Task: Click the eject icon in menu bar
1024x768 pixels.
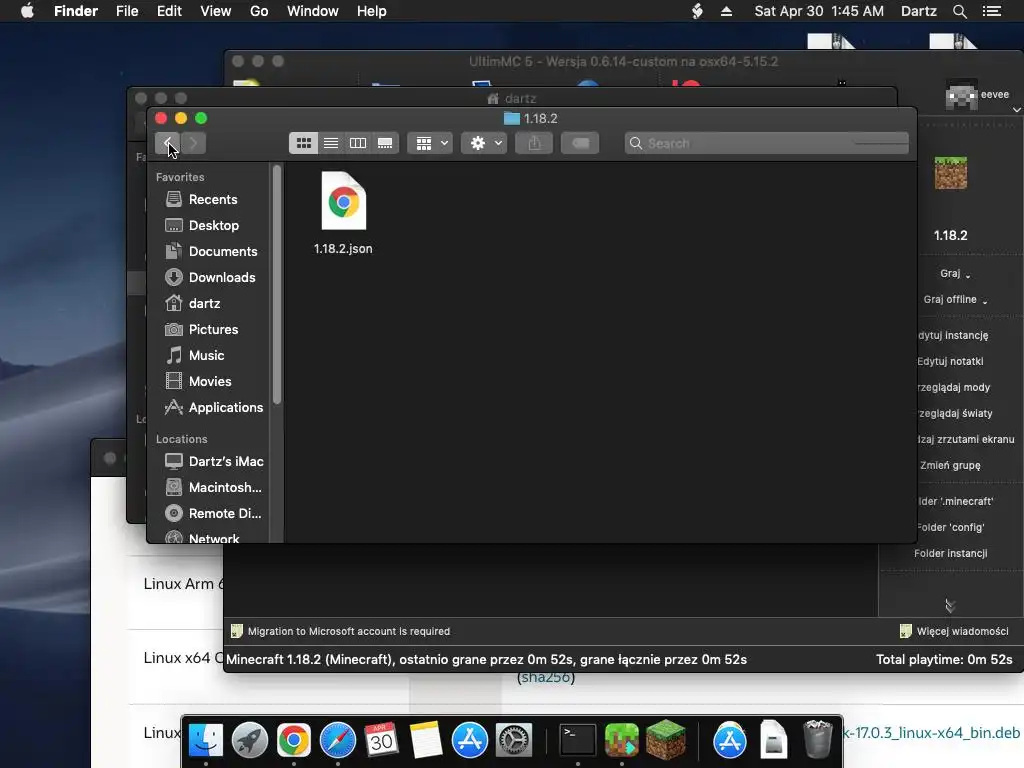Action: [726, 11]
